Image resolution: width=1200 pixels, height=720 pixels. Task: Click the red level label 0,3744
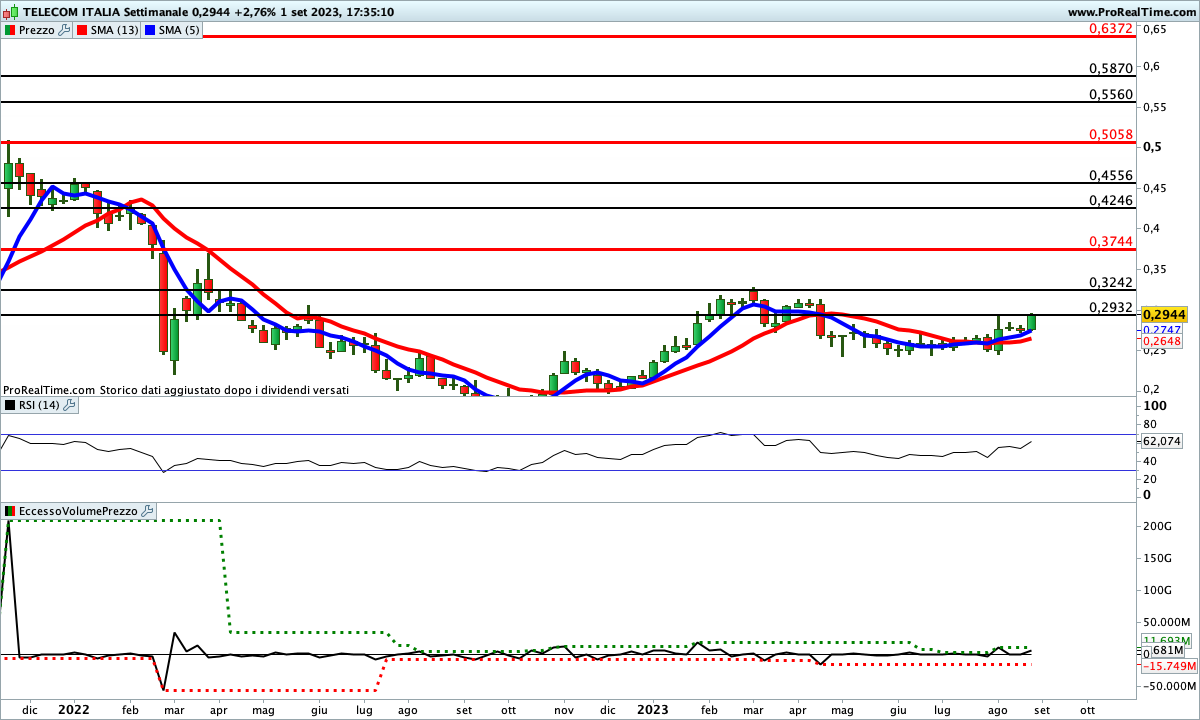click(1110, 242)
